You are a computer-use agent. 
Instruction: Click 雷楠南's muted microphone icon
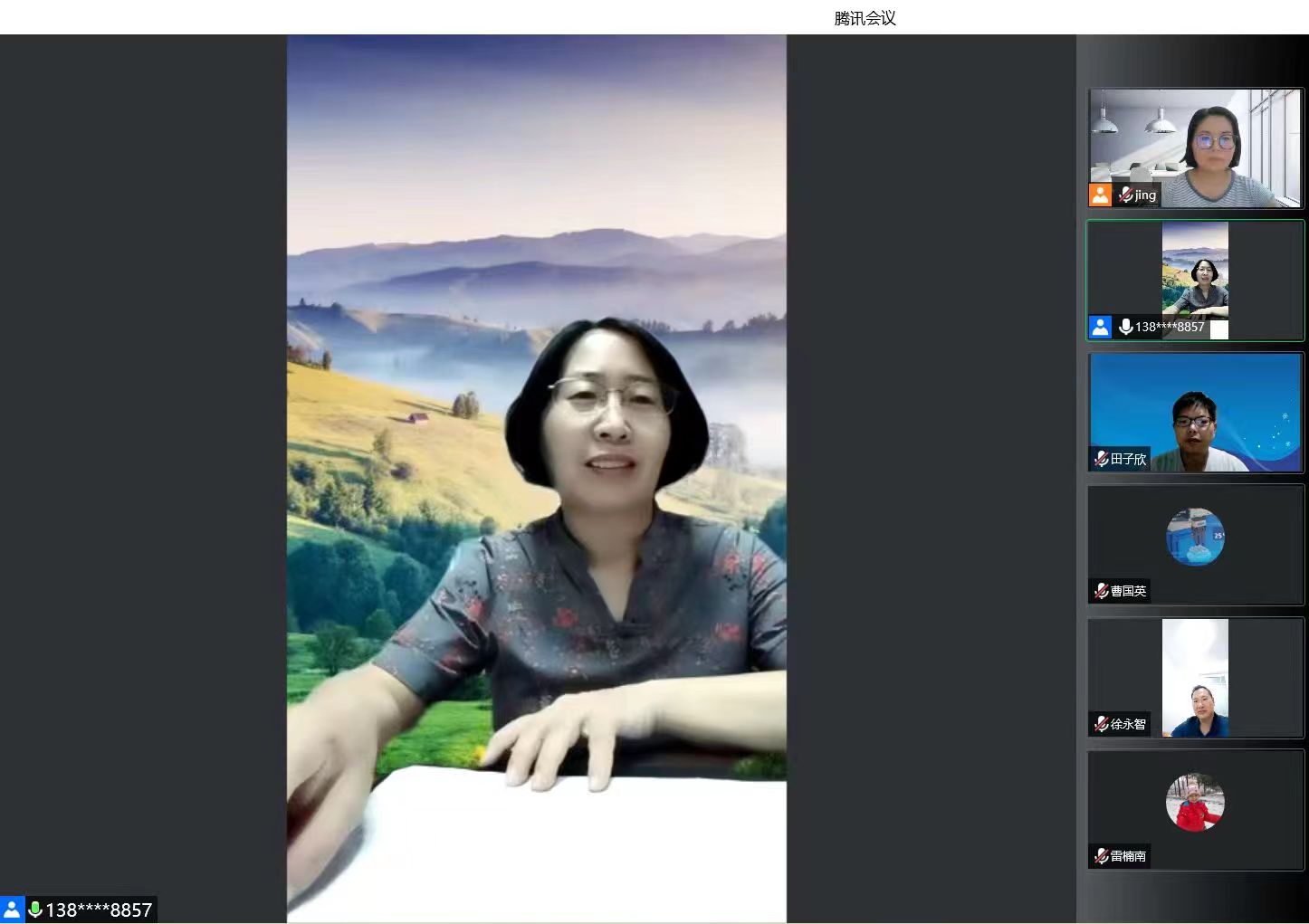point(1101,856)
